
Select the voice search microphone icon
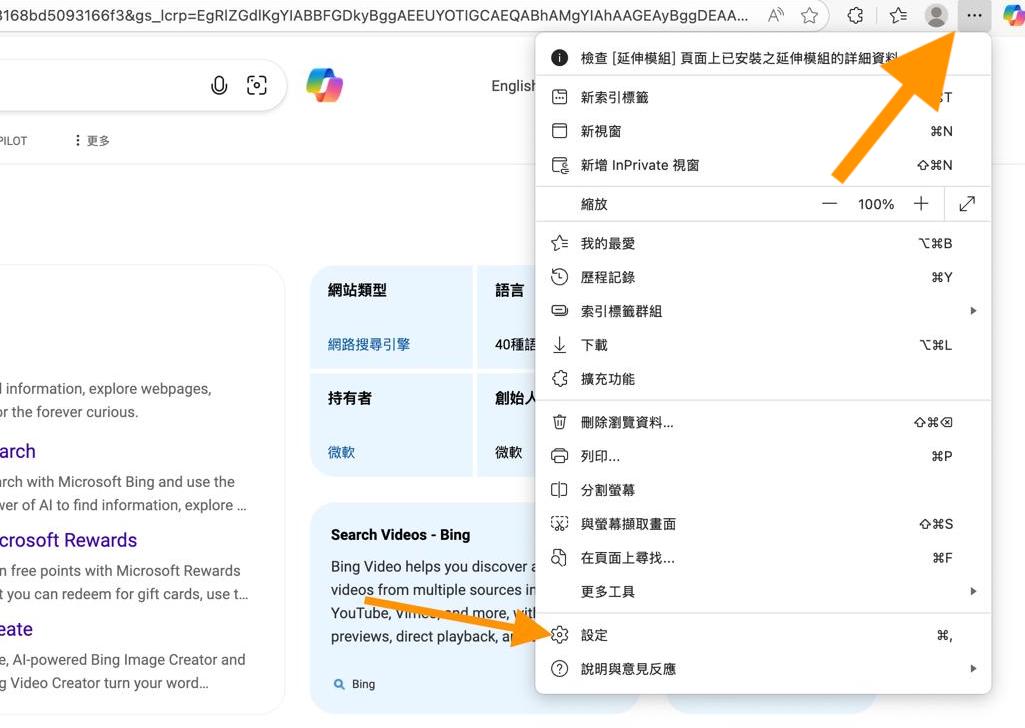(219, 85)
